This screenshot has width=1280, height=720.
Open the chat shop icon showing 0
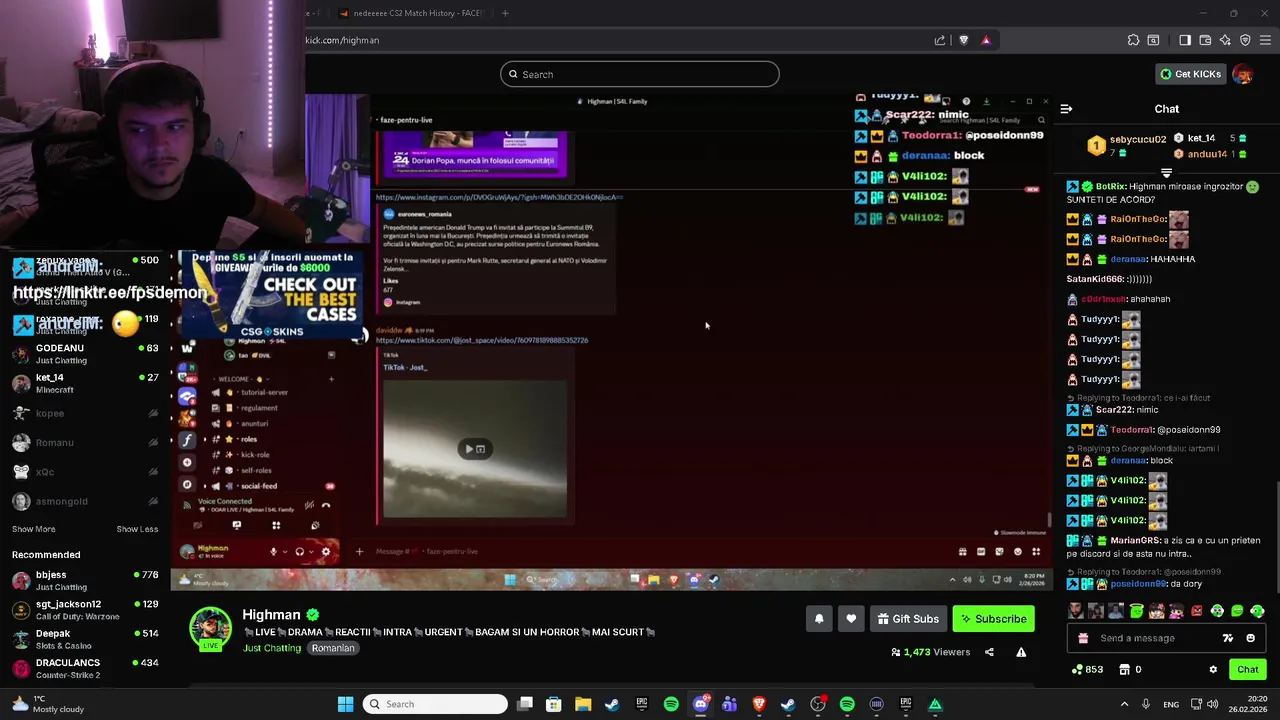tap(1130, 670)
